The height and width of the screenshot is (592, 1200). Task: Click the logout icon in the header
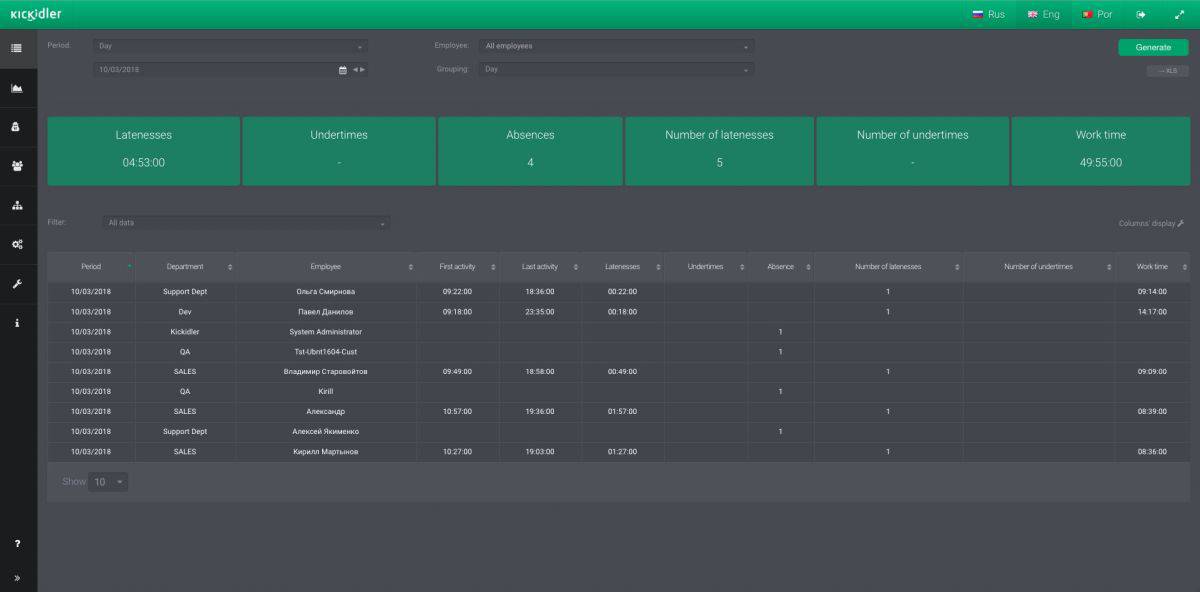click(x=1141, y=14)
